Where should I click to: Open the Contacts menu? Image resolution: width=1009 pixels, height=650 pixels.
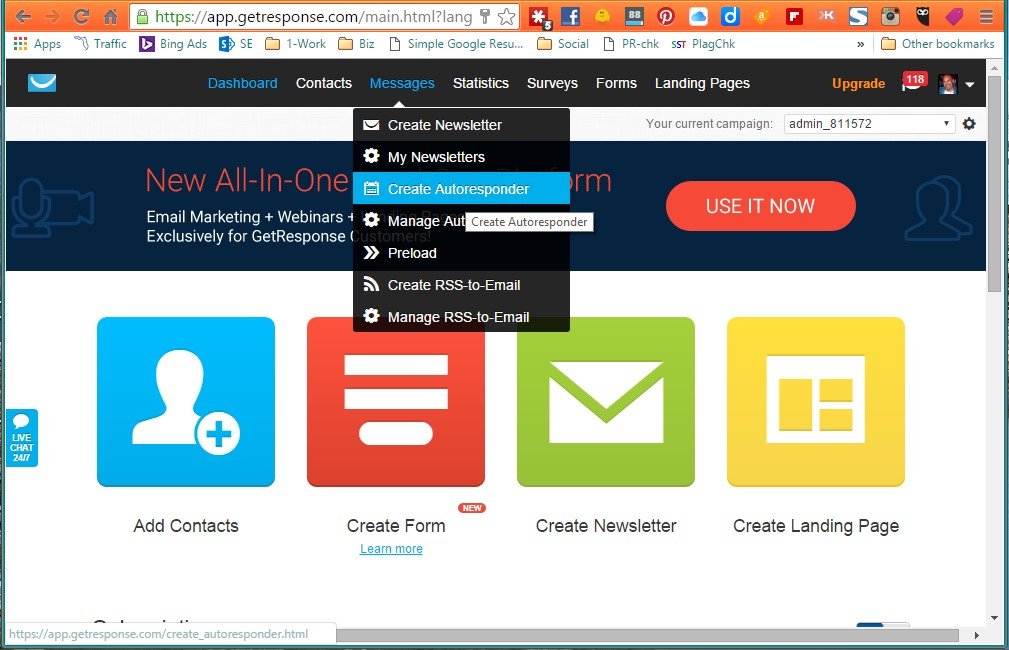point(324,83)
